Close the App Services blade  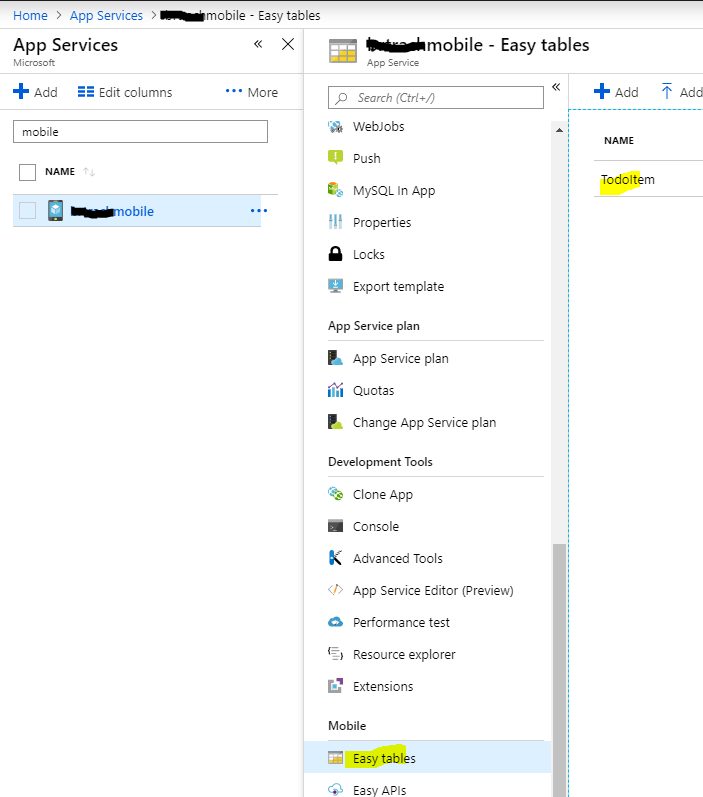tap(288, 44)
